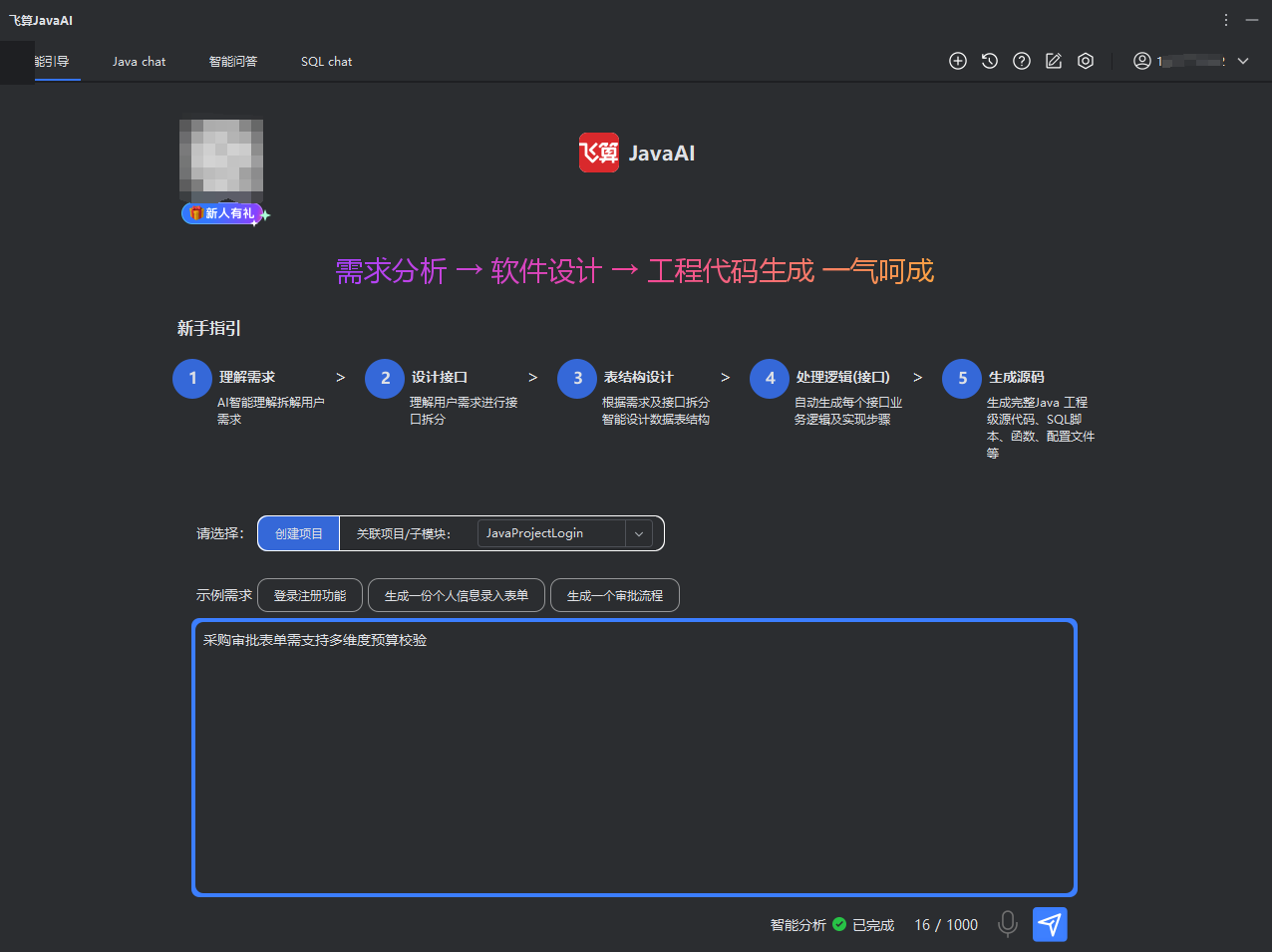Image resolution: width=1272 pixels, height=952 pixels.
Task: Click the 需求分析 slogan headline
Action: pyautogui.click(x=391, y=271)
